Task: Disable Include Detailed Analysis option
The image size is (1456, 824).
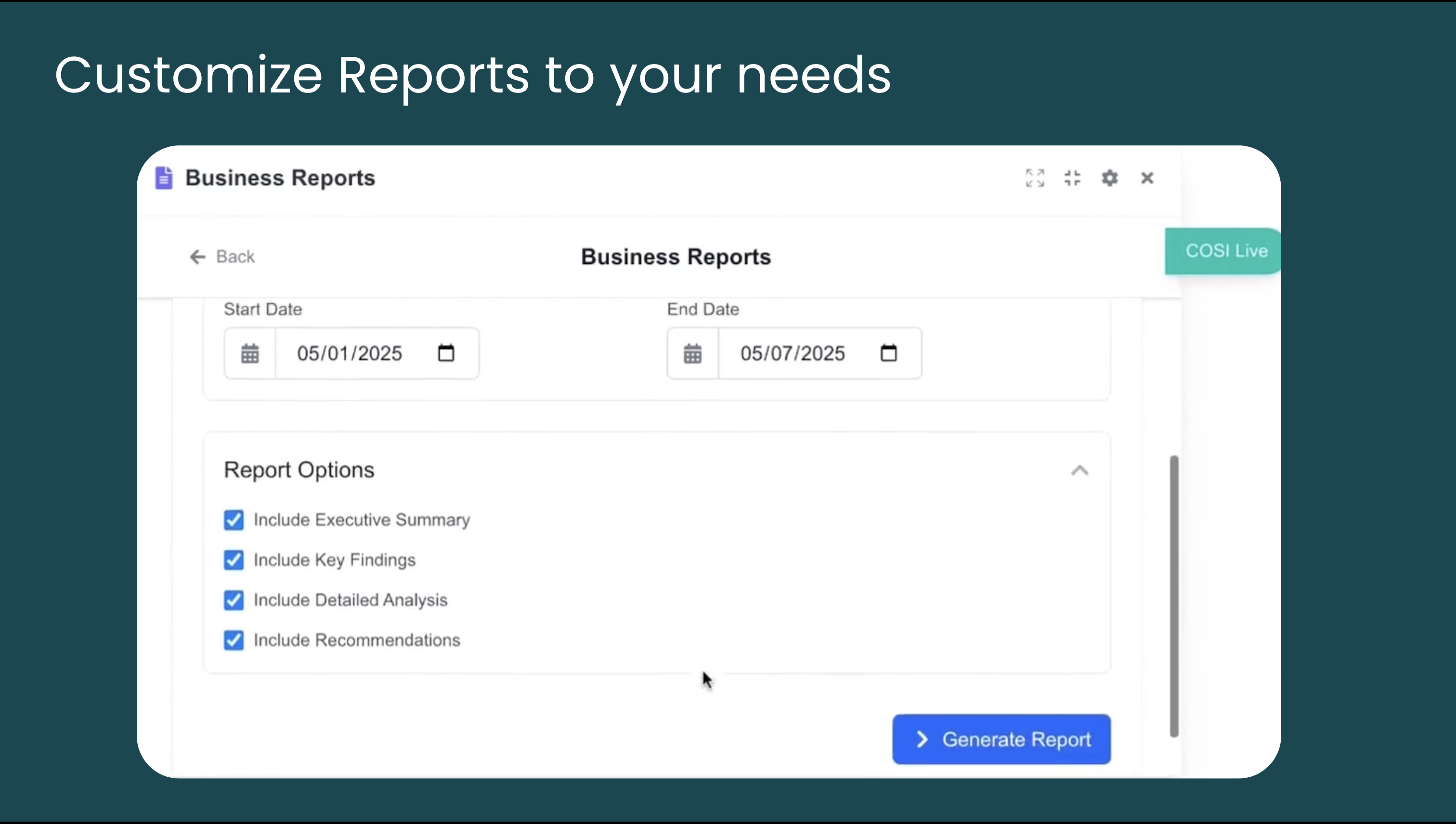Action: (x=234, y=600)
